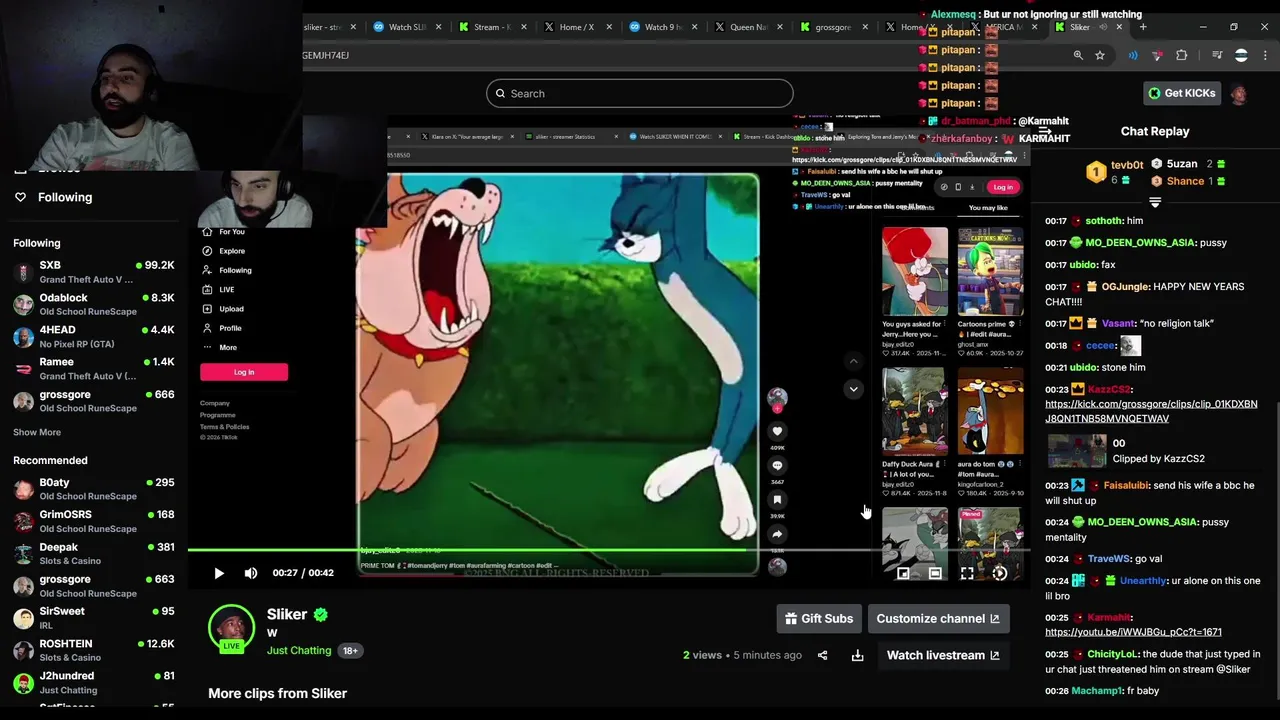This screenshot has width=1280, height=720.
Task: Open SXB channel in sidebar
Action: 94,272
